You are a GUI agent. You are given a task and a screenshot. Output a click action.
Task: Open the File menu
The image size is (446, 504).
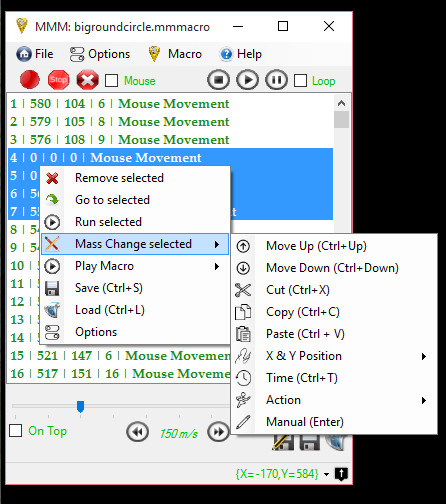pos(35,54)
